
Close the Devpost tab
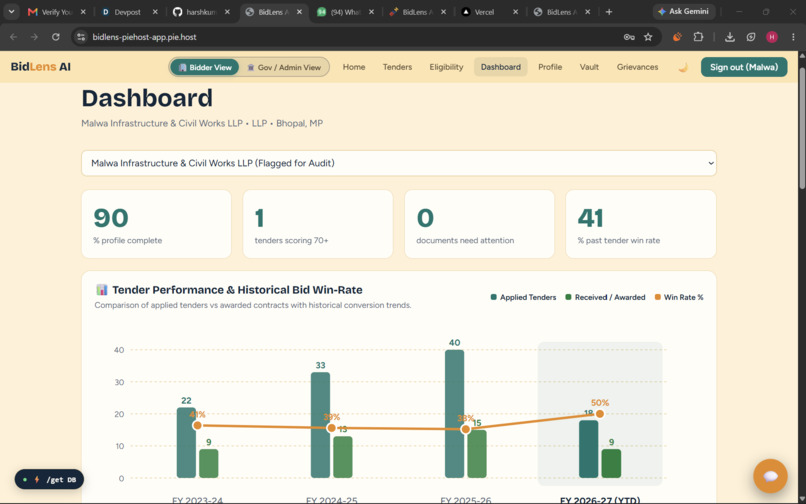(x=155, y=12)
